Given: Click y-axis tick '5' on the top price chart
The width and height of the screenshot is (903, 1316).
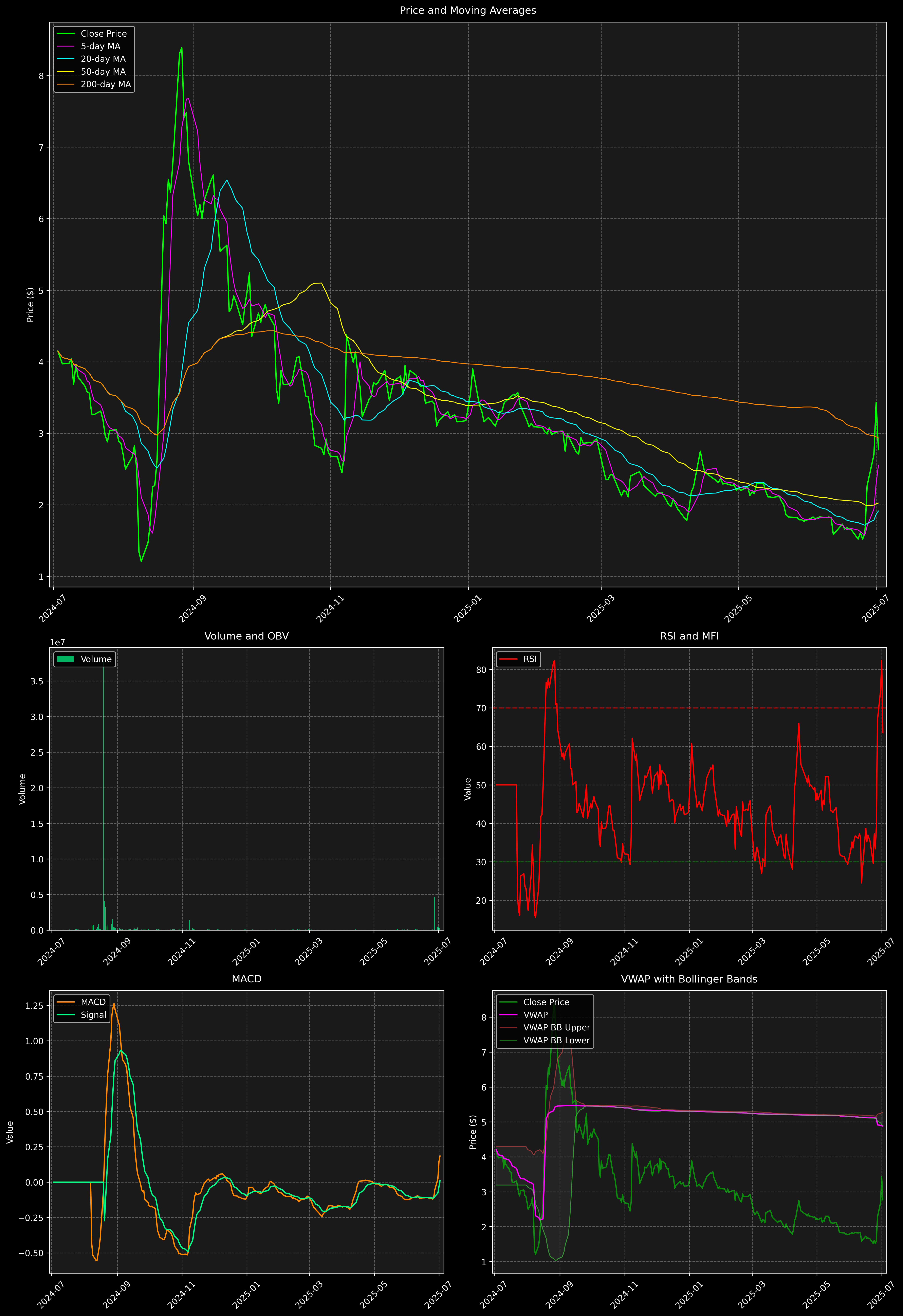Looking at the screenshot, I should click(41, 290).
